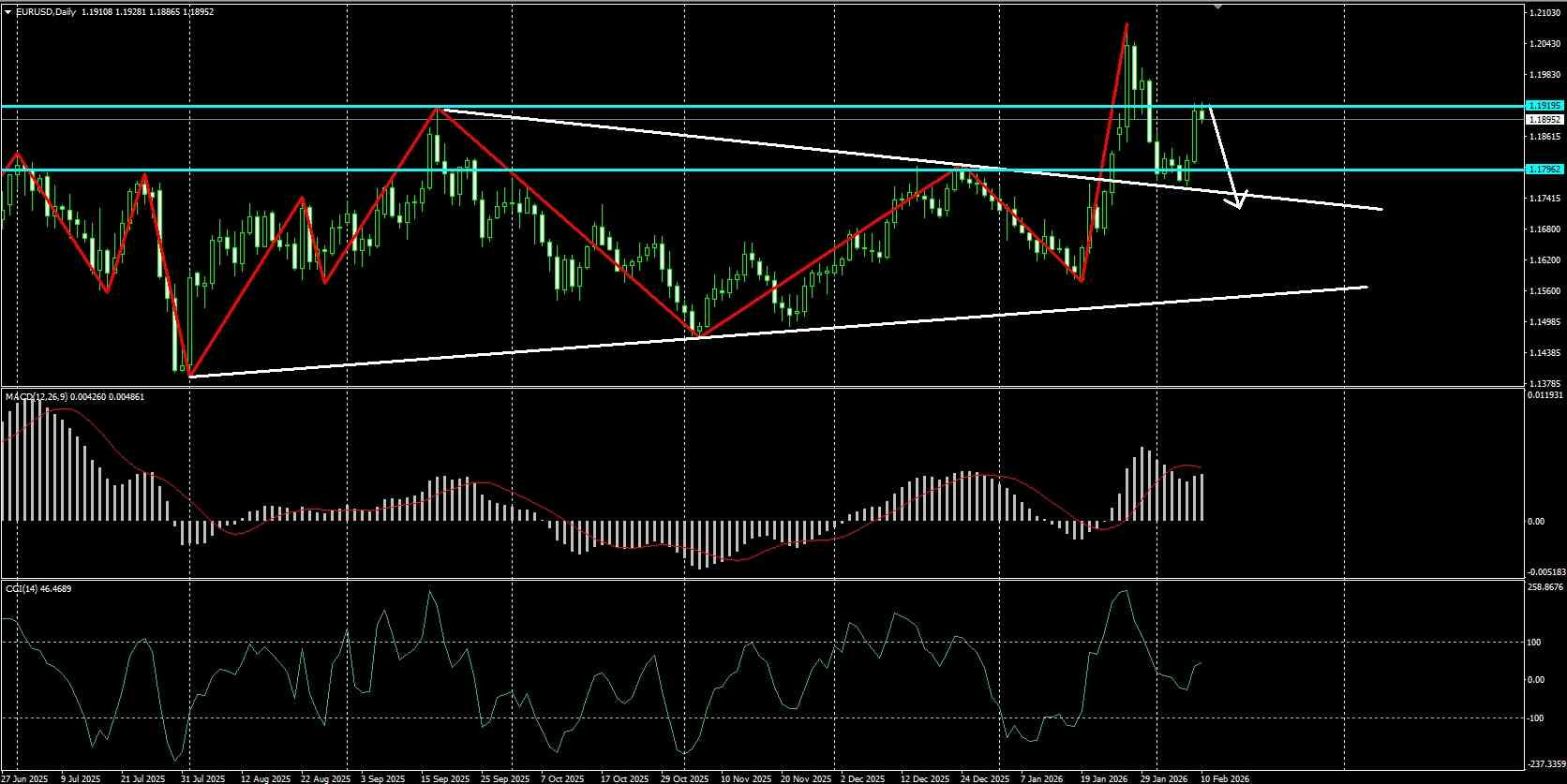
Task: Click the 21 Jul 2025 date label
Action: (142, 778)
